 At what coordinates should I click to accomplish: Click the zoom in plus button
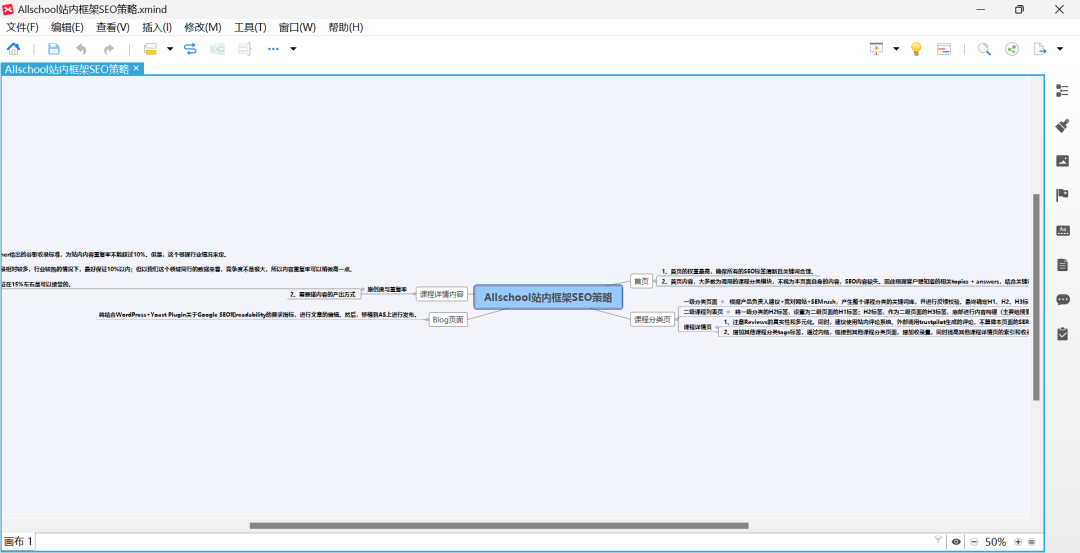[1018, 542]
